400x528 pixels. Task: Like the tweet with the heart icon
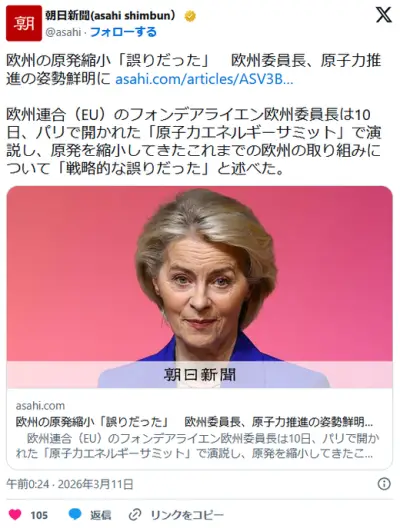pyautogui.click(x=14, y=515)
